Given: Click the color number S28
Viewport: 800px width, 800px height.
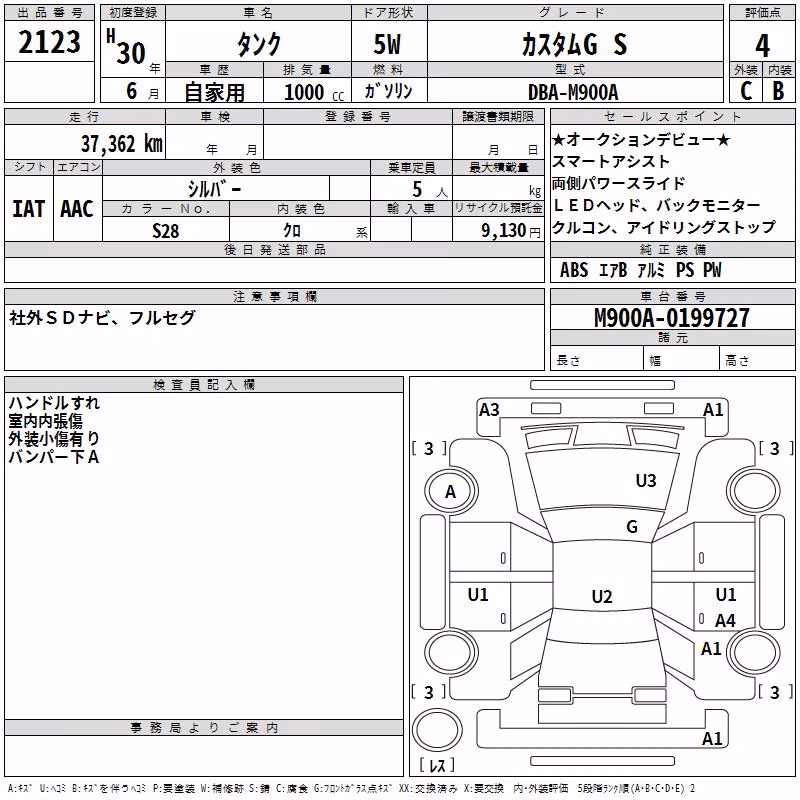Looking at the screenshot, I should point(165,231).
